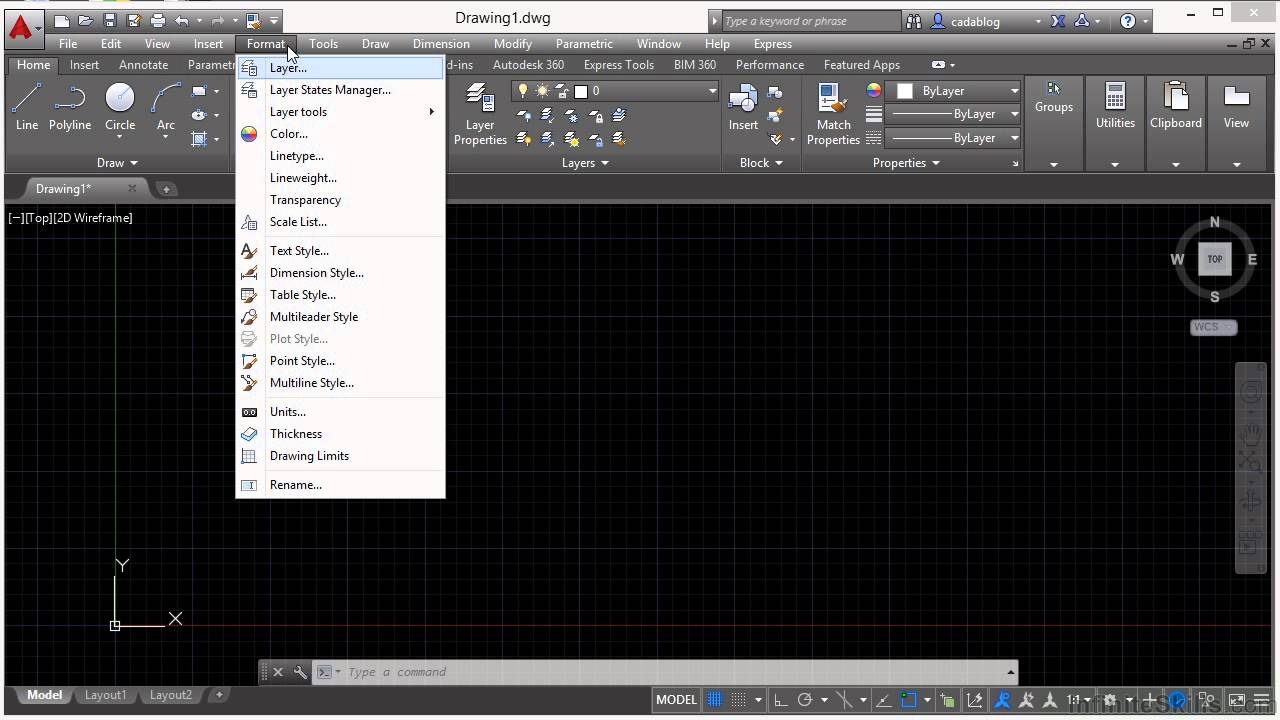Click the keyword search field

pos(810,21)
